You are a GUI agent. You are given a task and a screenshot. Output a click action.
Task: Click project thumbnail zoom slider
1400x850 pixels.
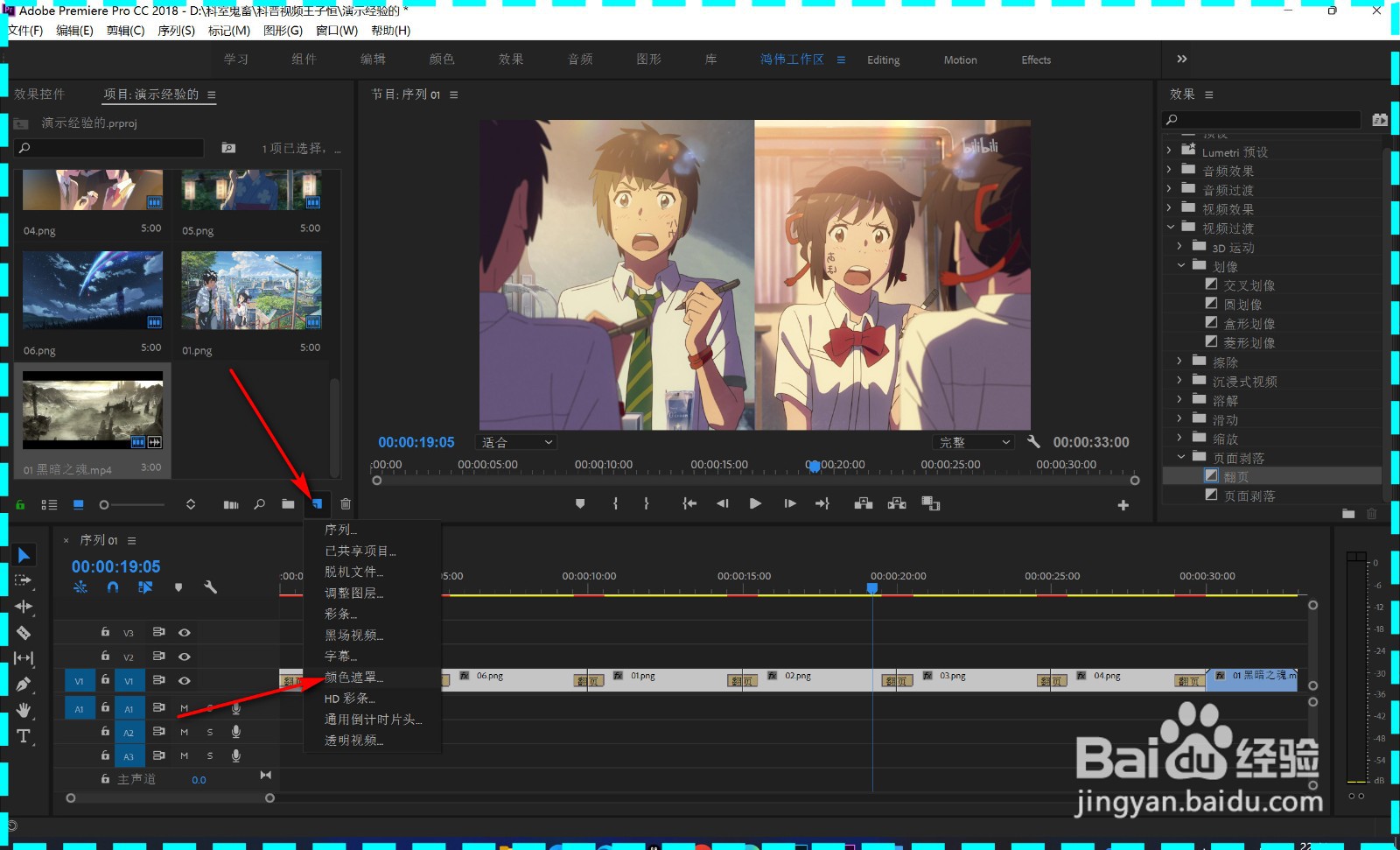[131, 505]
